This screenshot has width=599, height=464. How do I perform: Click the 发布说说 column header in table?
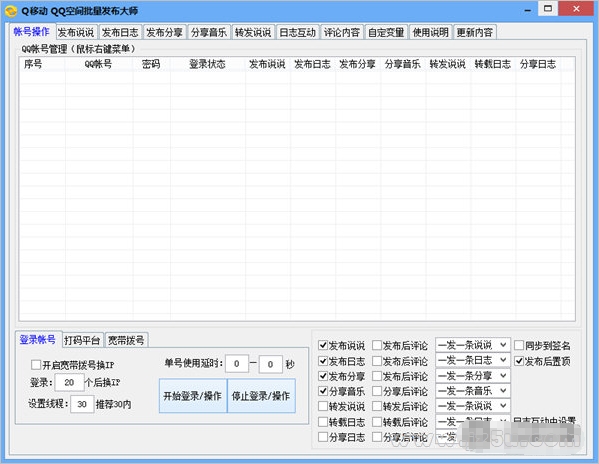pyautogui.click(x=267, y=64)
